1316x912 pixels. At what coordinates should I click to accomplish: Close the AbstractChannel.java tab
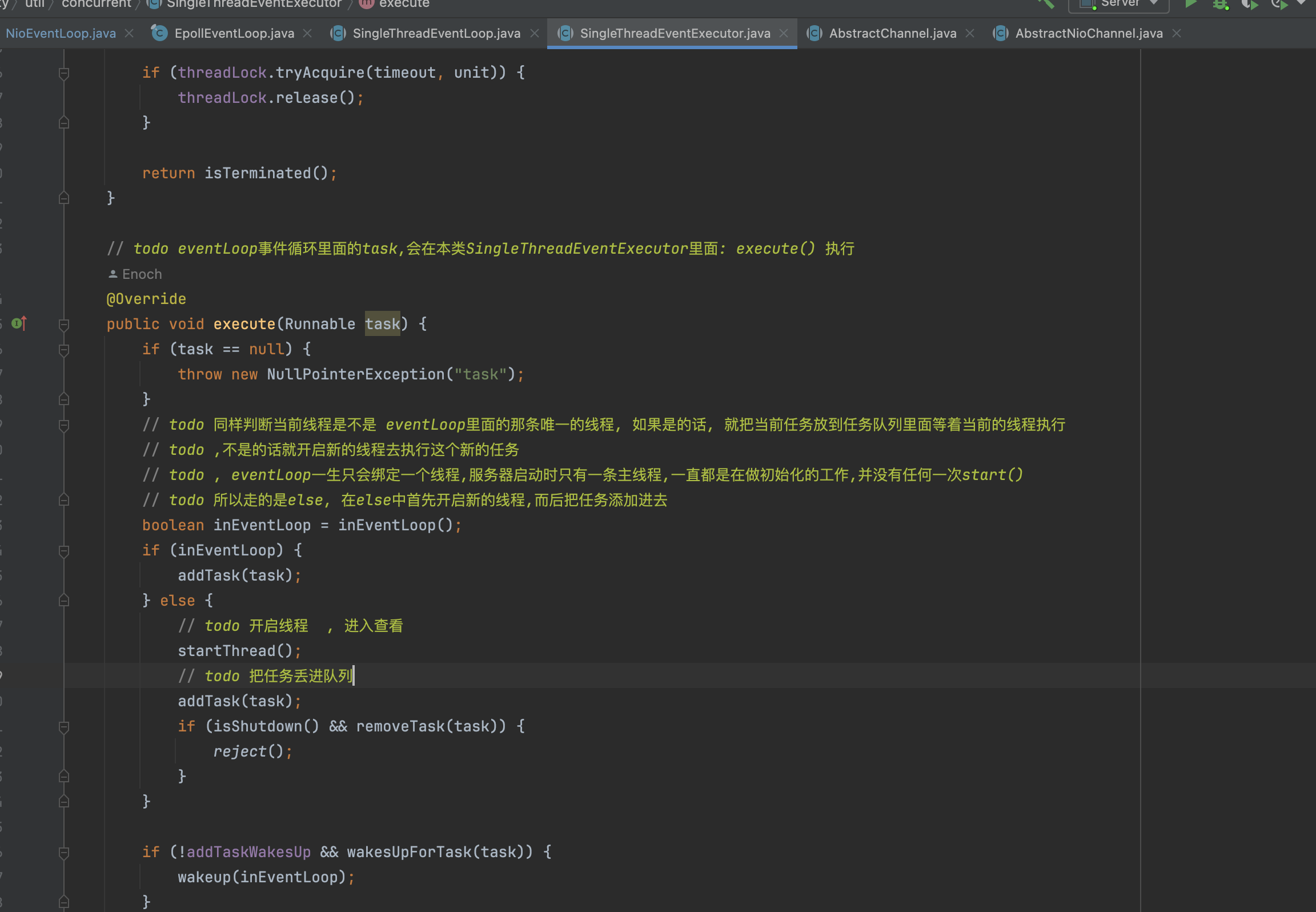click(x=970, y=33)
